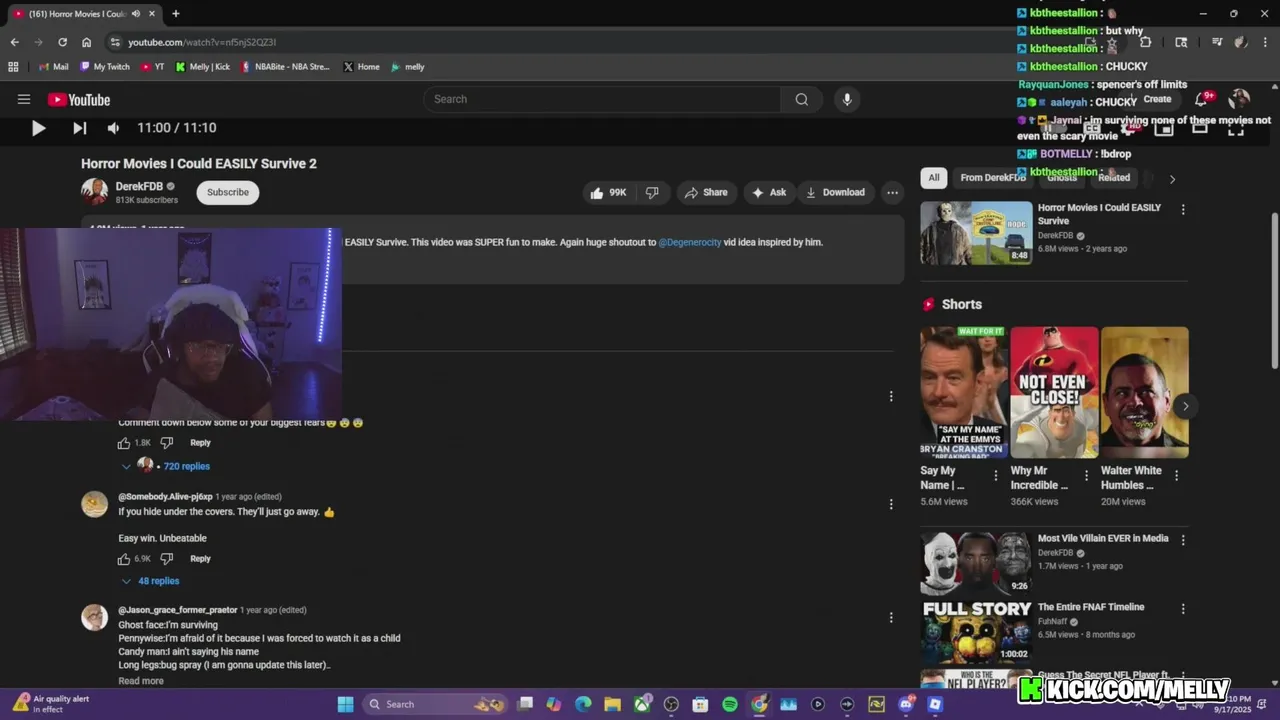This screenshot has width=1280, height=720.
Task: Click the taskbar Search box
Action: (436, 704)
